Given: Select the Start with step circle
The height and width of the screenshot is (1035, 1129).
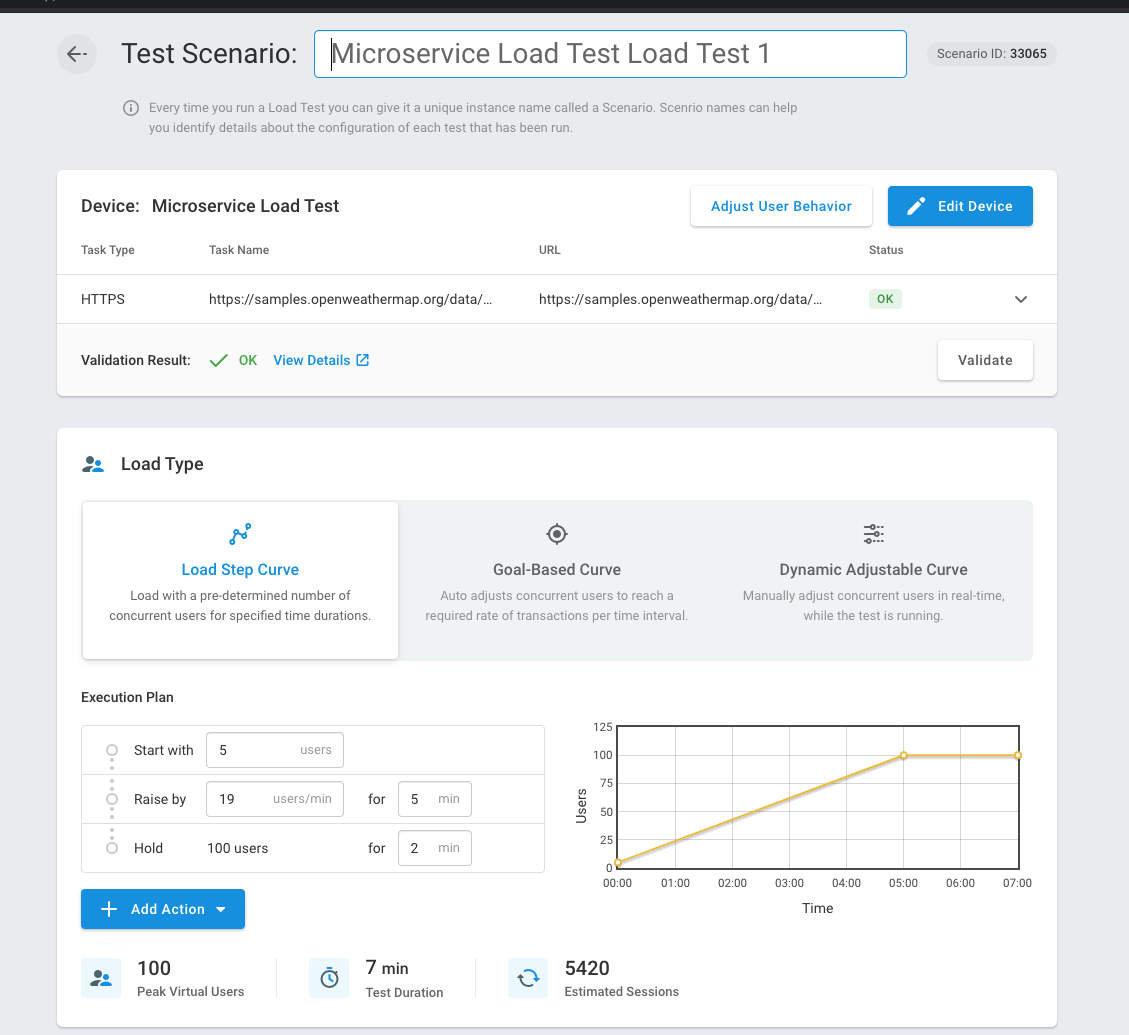Looking at the screenshot, I should click(x=112, y=750).
